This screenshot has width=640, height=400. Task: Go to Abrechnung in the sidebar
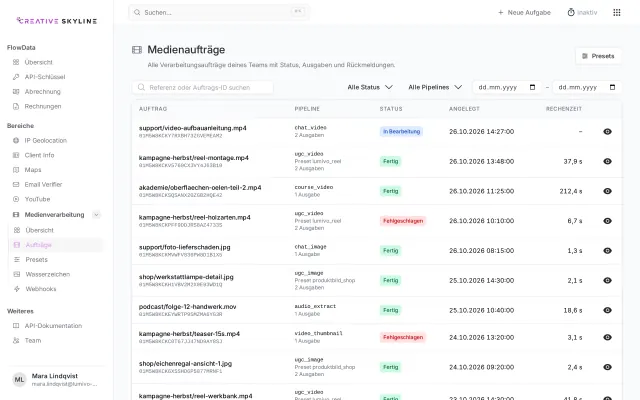pos(42,91)
